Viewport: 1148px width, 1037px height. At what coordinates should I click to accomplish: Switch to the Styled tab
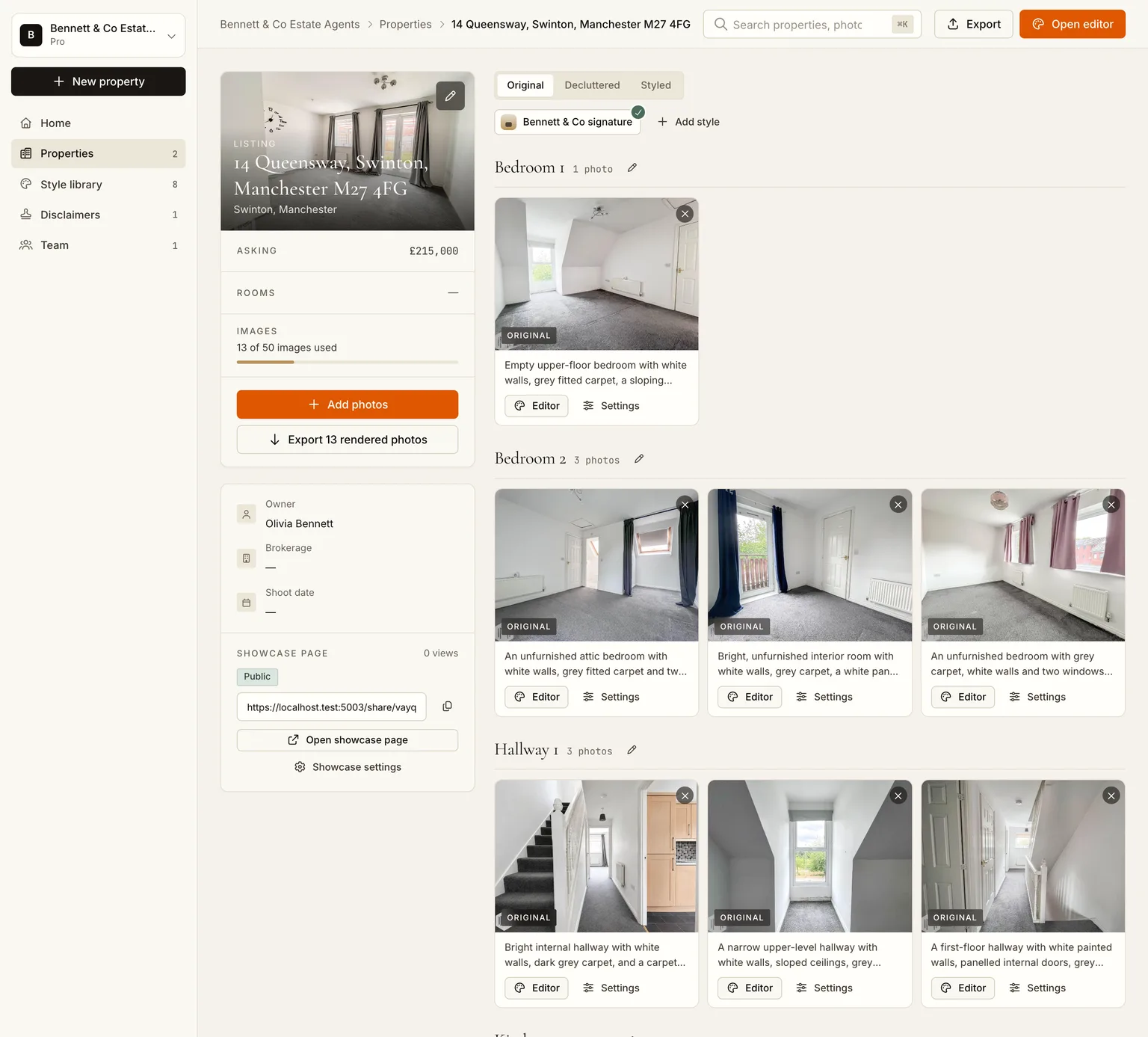pyautogui.click(x=655, y=85)
